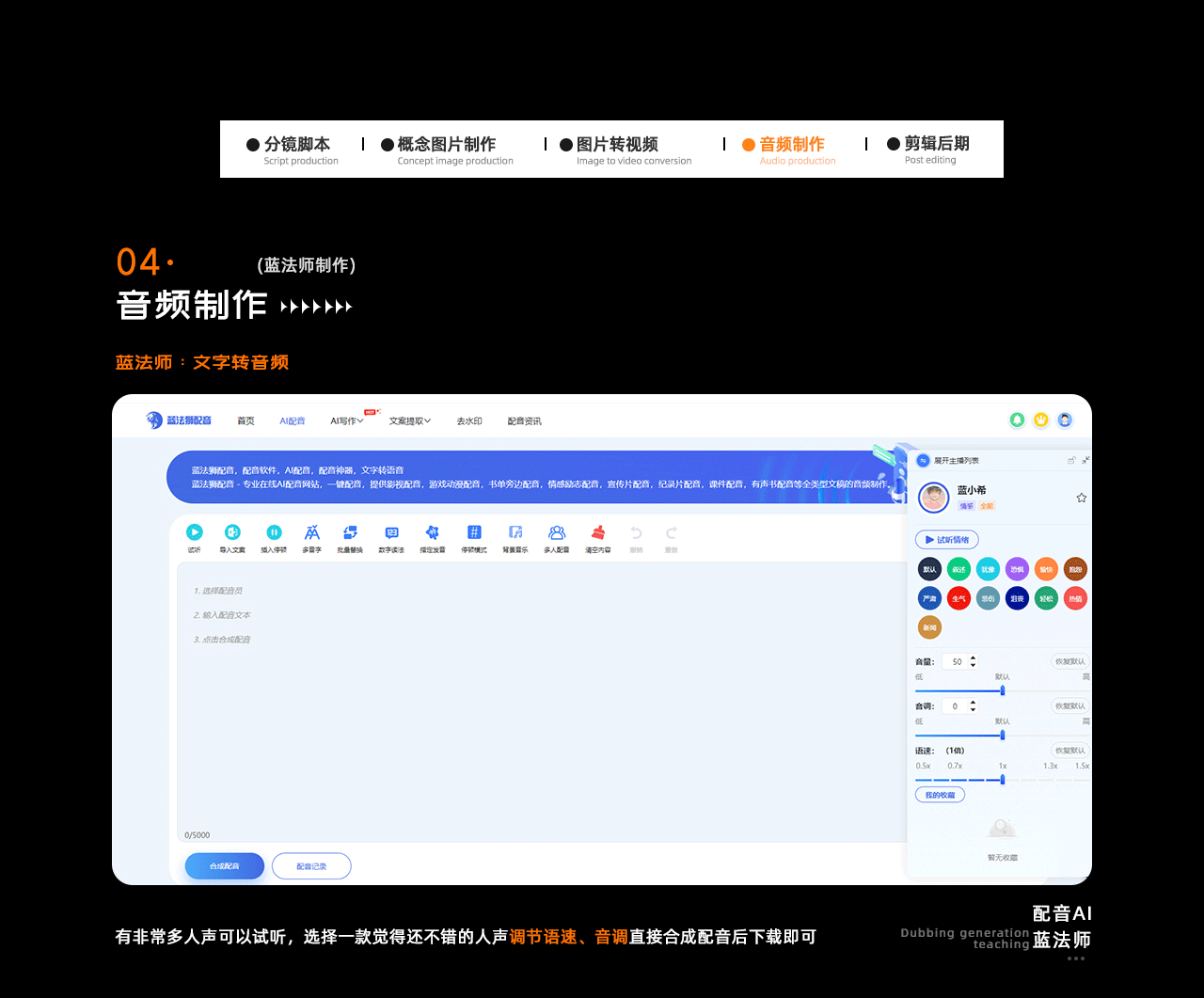Click the 音调 pitch stepper arrows
This screenshot has height=998, width=1204.
click(x=973, y=705)
